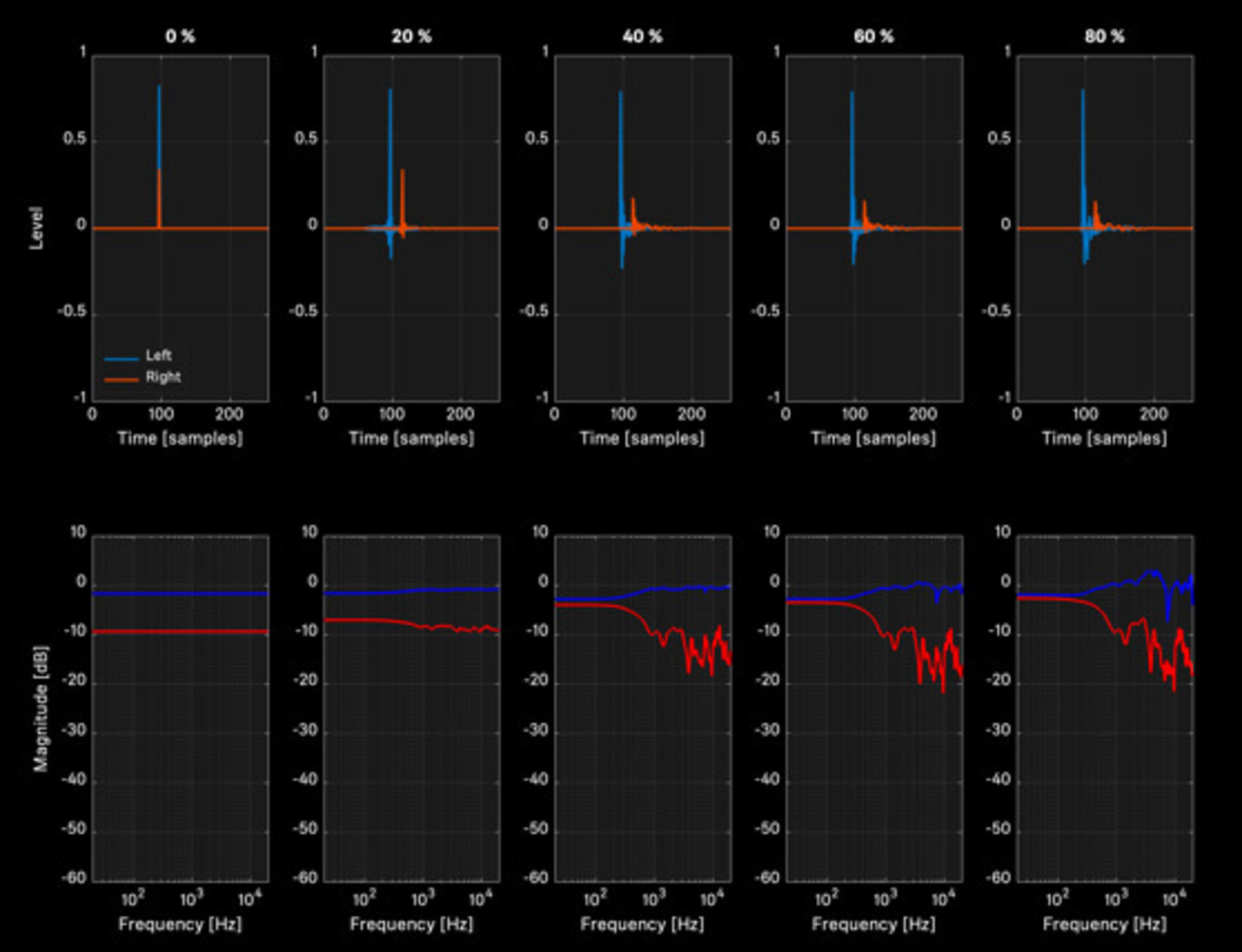Click the blue Left legend line swatch
1242x952 pixels.
121,358
